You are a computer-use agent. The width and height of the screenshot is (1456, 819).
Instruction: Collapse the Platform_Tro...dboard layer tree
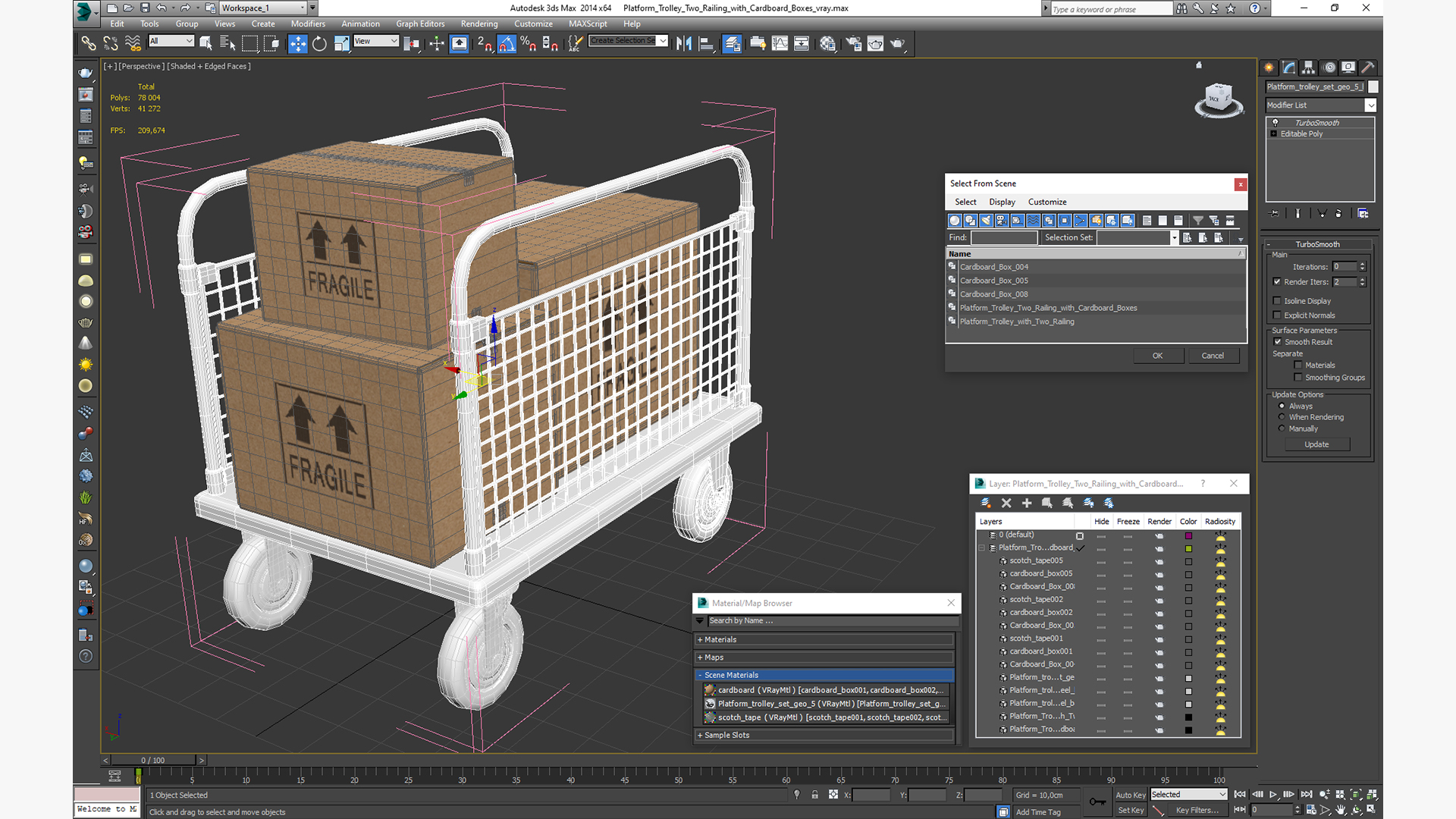982,548
